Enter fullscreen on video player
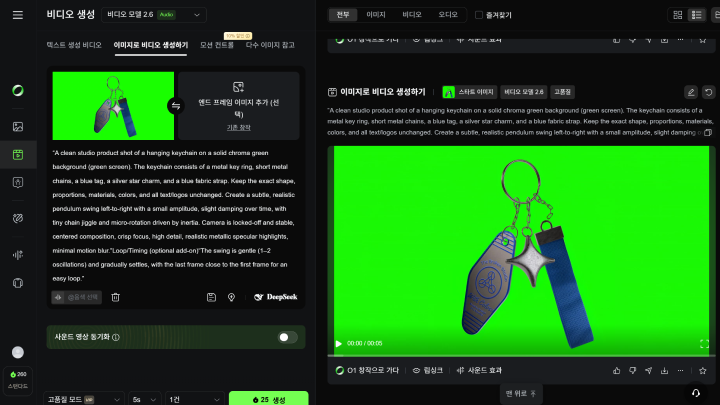Screen dimensions: 720x405 tap(704, 343)
